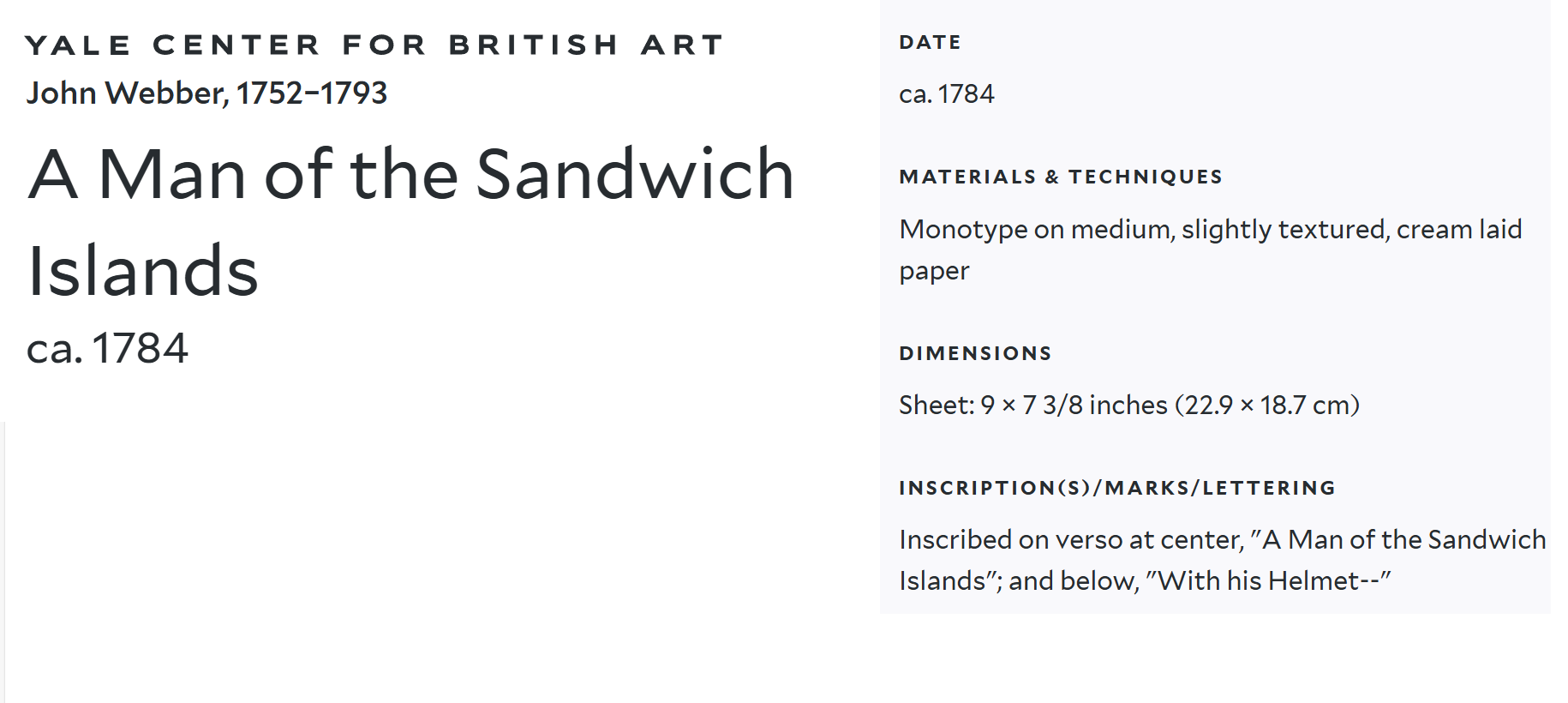
Task: Click ca. 1784 beneath the large title
Action: point(107,348)
